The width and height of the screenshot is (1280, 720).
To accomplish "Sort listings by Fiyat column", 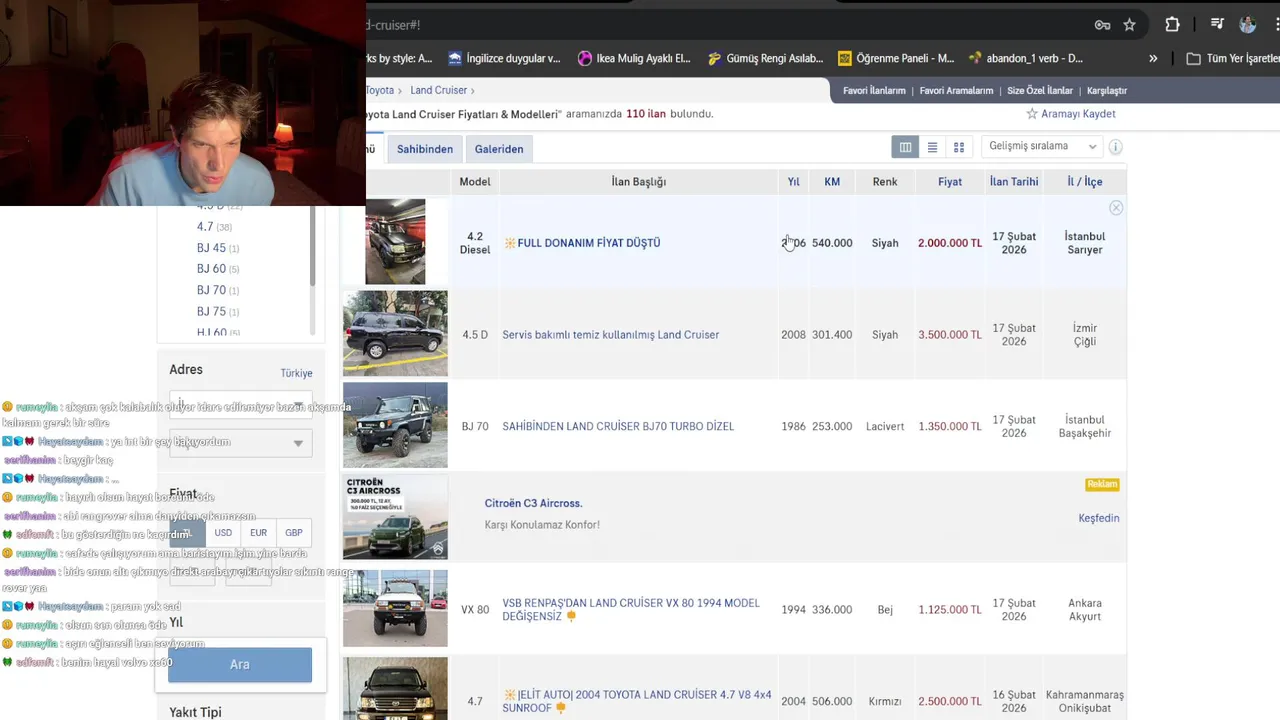I will point(950,182).
